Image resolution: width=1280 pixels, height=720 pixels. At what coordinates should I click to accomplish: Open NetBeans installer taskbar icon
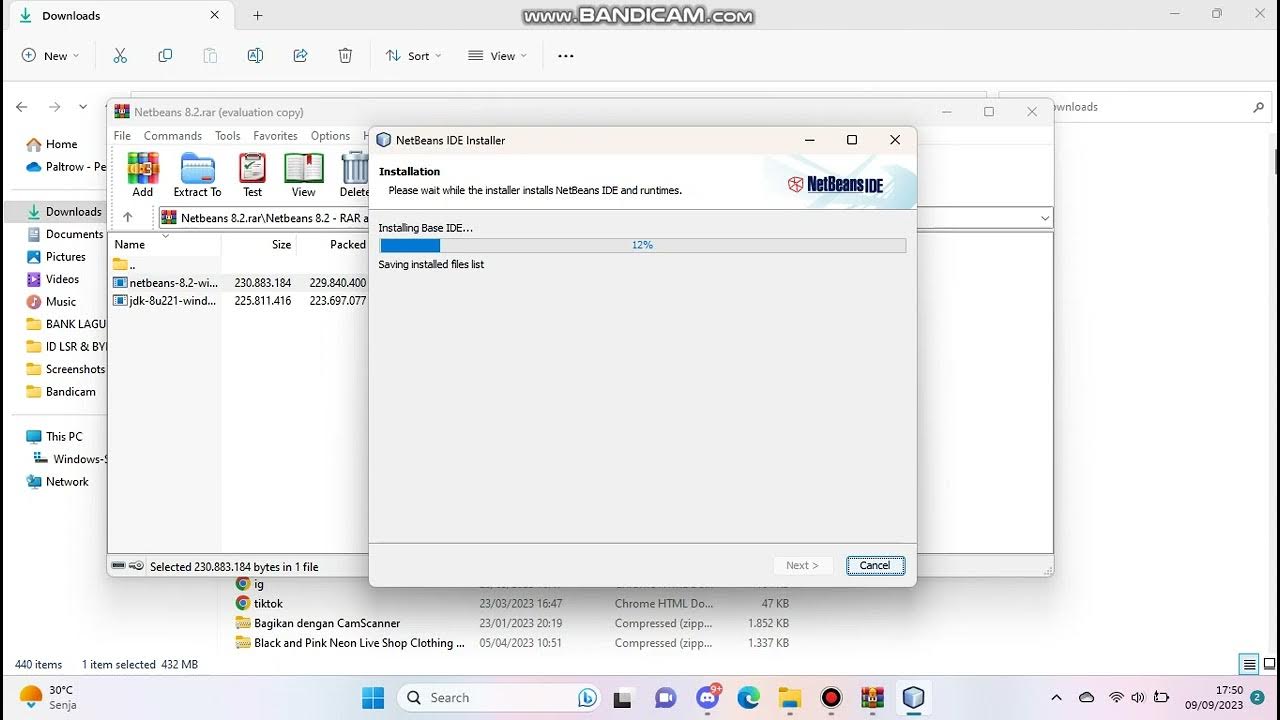pyautogui.click(x=913, y=698)
